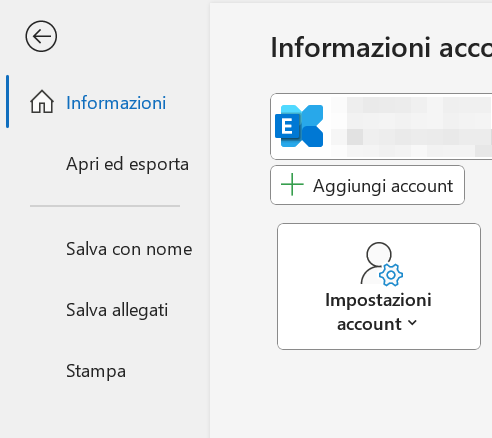Open the Stampa page

96,371
